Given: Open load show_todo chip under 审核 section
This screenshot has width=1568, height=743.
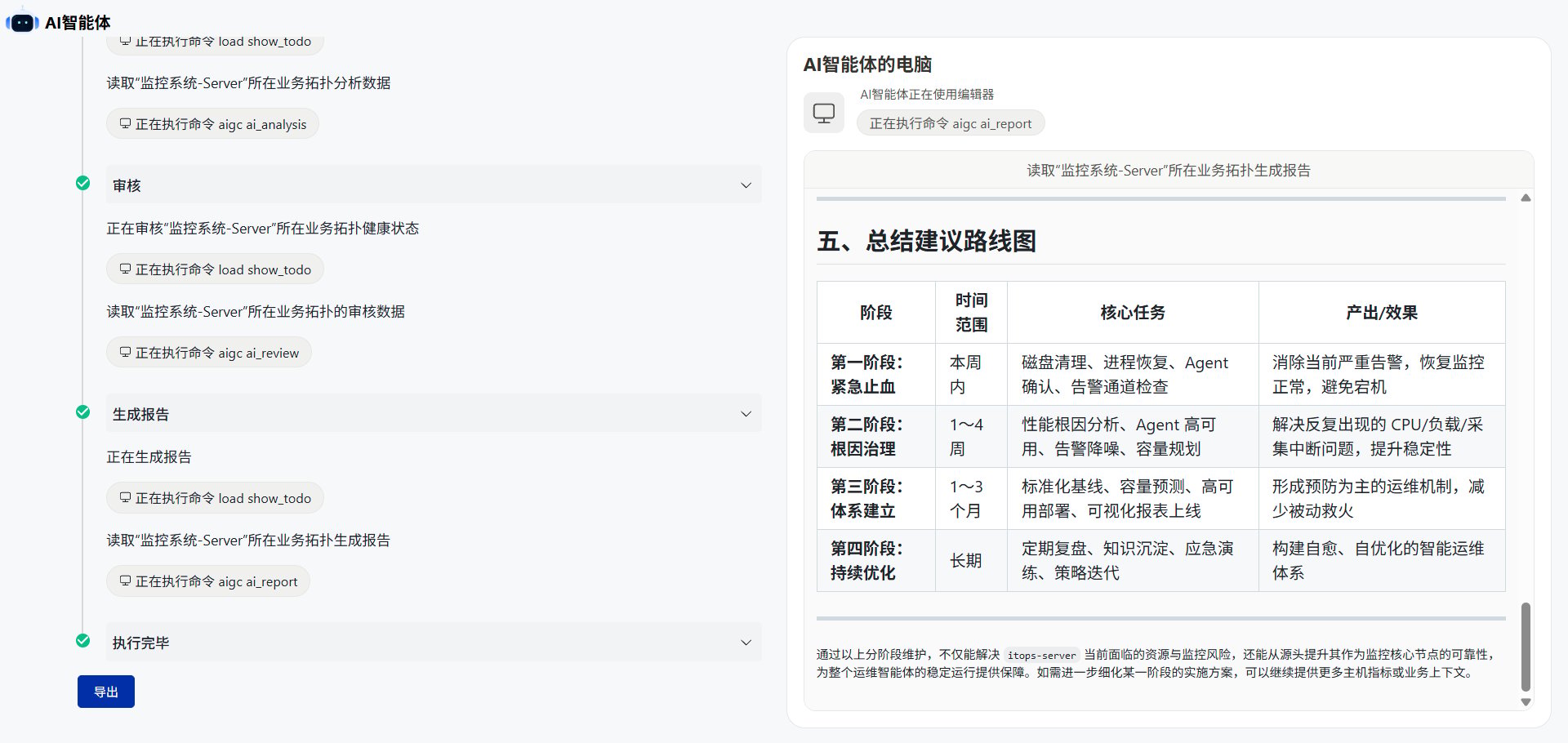Looking at the screenshot, I should 215,269.
